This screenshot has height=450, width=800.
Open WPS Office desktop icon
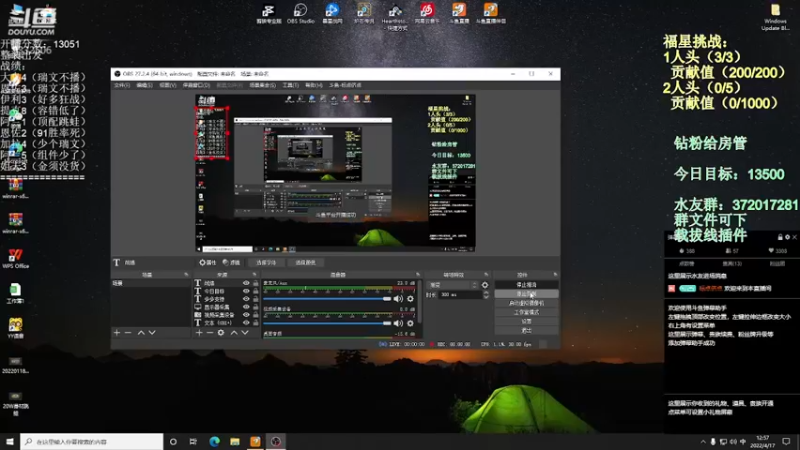15,258
